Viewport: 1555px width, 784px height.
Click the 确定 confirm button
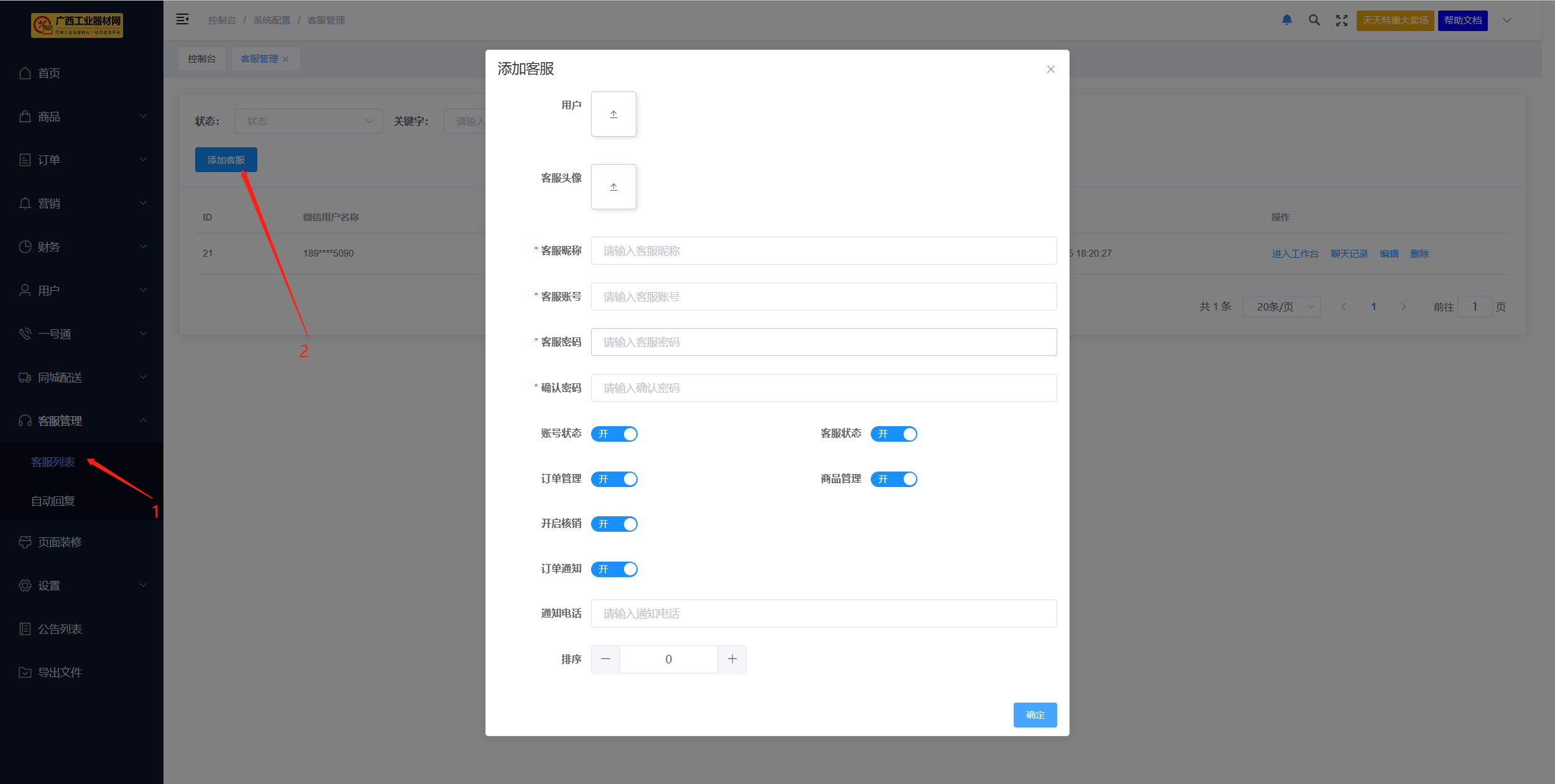click(x=1034, y=715)
